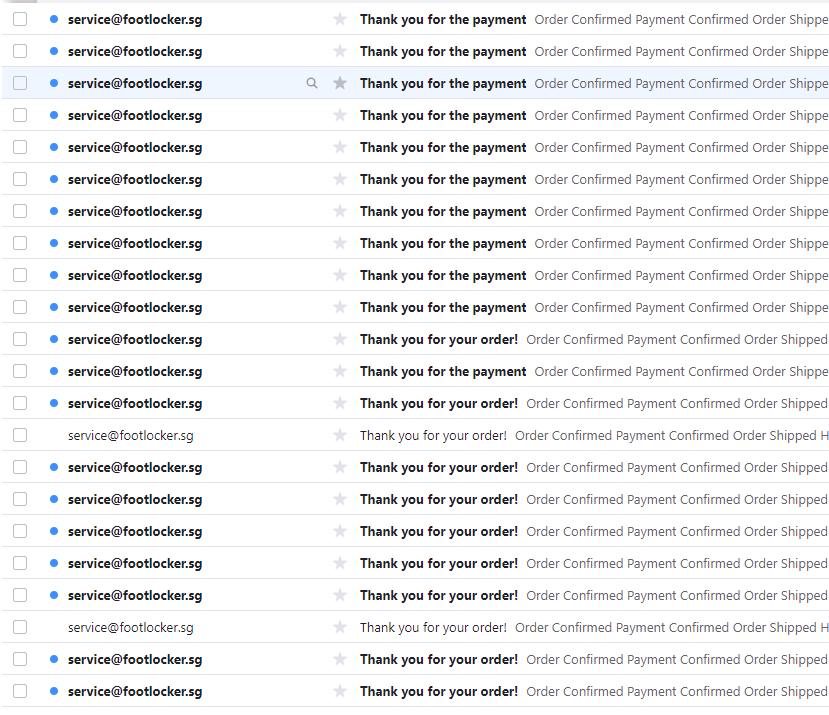Tick the checkbox of the highlighted email row

pyautogui.click(x=20, y=83)
